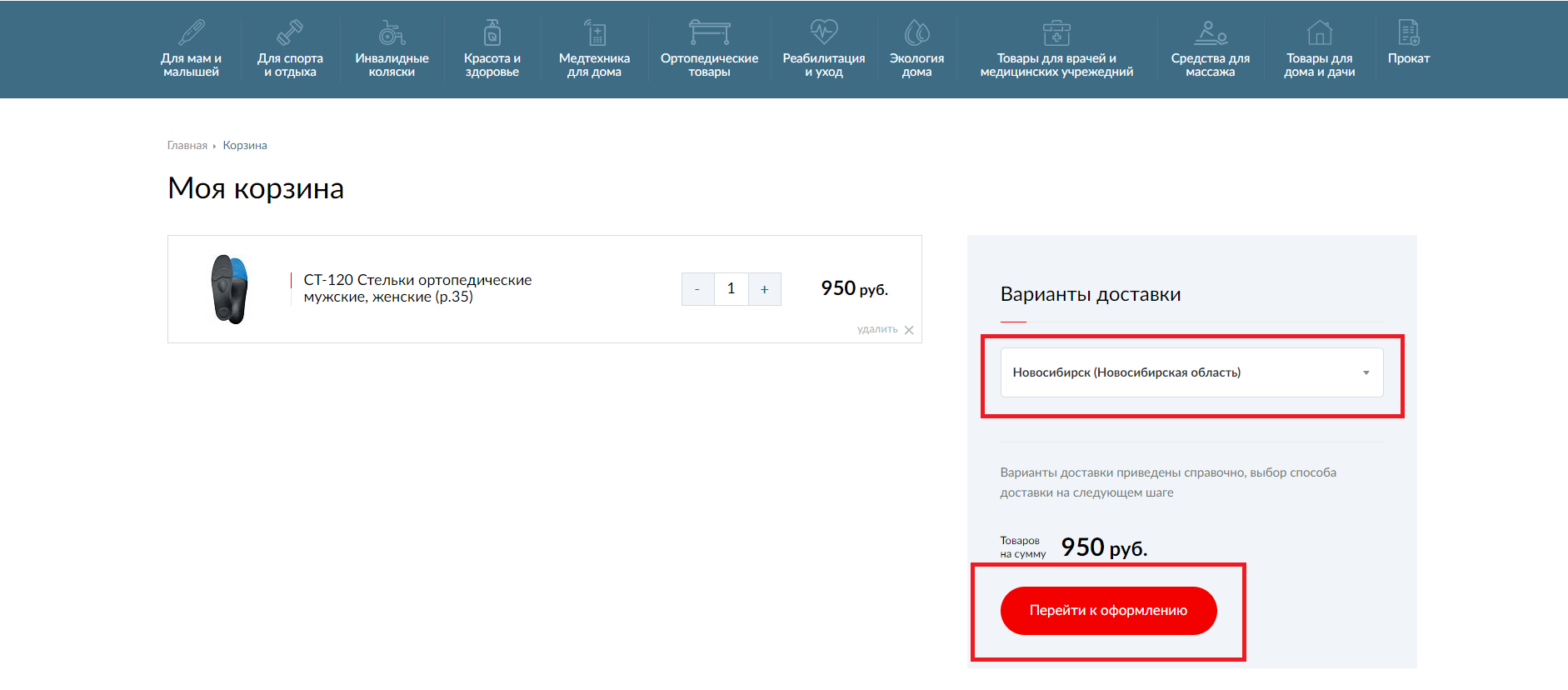Open Товары для дома и дачи category
The width and height of the screenshot is (1568, 690).
(1319, 64)
